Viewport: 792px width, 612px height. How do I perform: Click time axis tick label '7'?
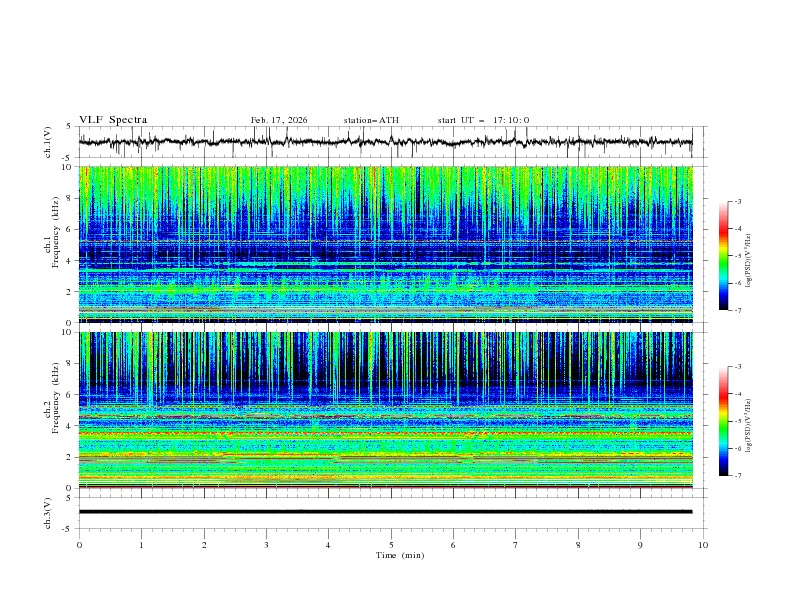point(516,545)
